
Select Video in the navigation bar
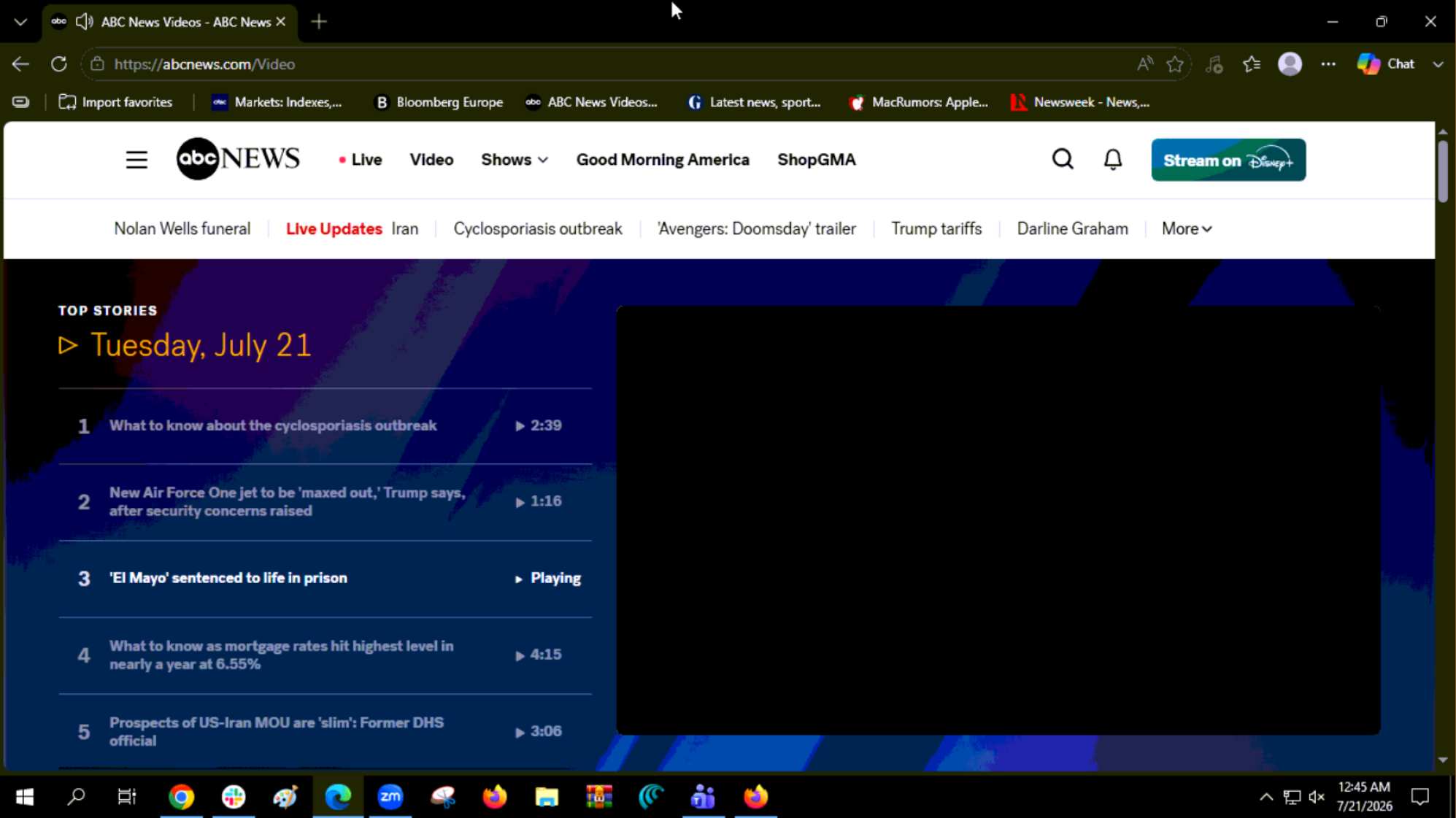(x=431, y=160)
